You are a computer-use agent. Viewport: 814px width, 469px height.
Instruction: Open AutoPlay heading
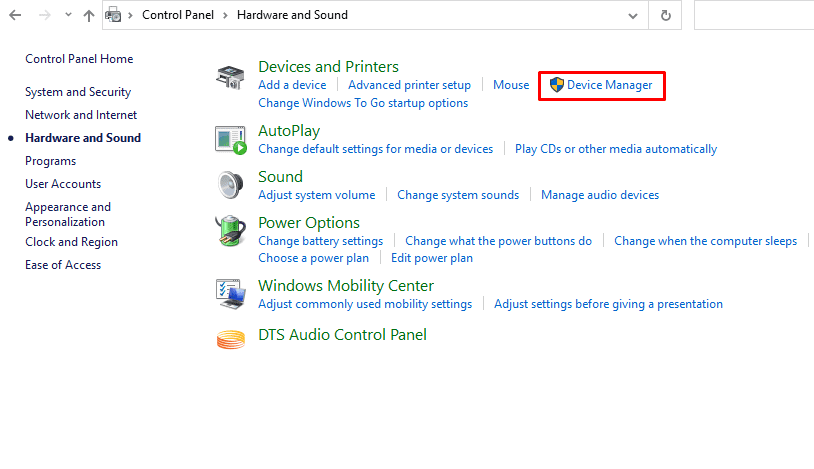289,131
